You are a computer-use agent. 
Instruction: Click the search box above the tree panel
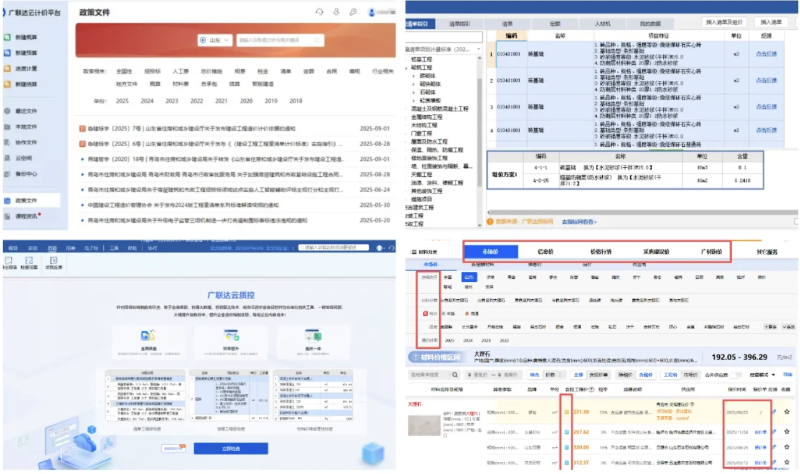pyautogui.click(x=443, y=37)
